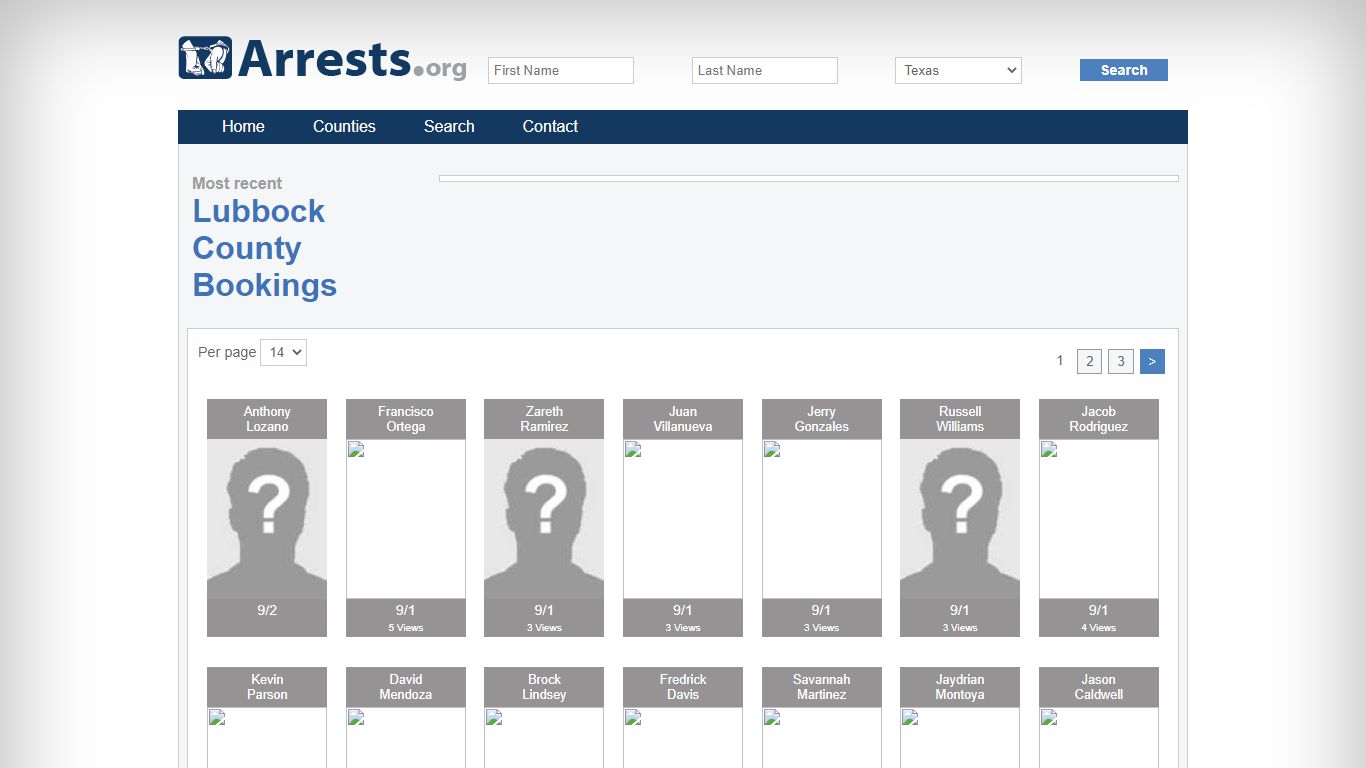Click Jason Caldwell's broken image icon
Image resolution: width=1366 pixels, height=768 pixels.
[1049, 717]
